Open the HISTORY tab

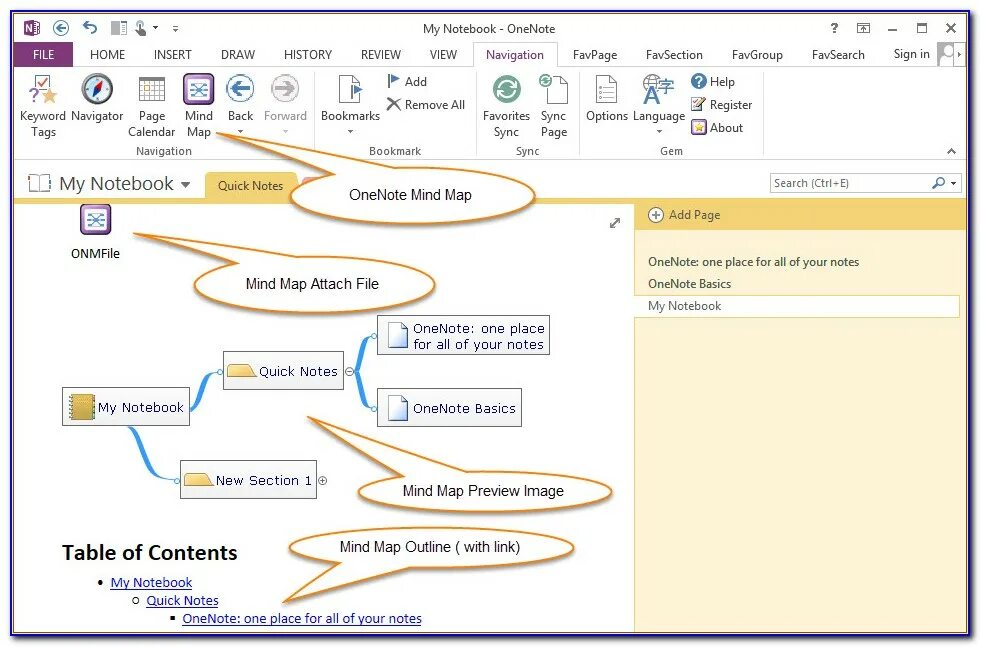tap(308, 54)
